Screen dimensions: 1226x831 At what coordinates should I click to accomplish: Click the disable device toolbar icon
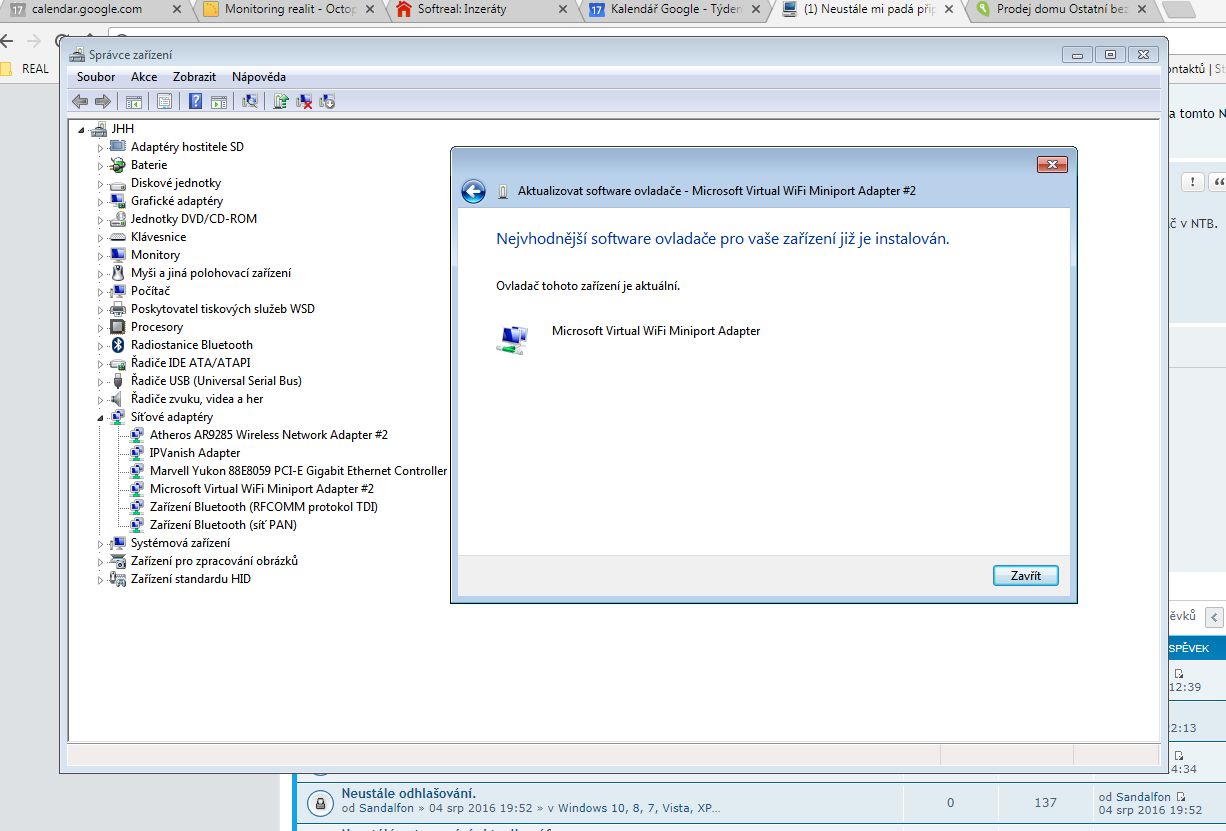click(x=326, y=101)
